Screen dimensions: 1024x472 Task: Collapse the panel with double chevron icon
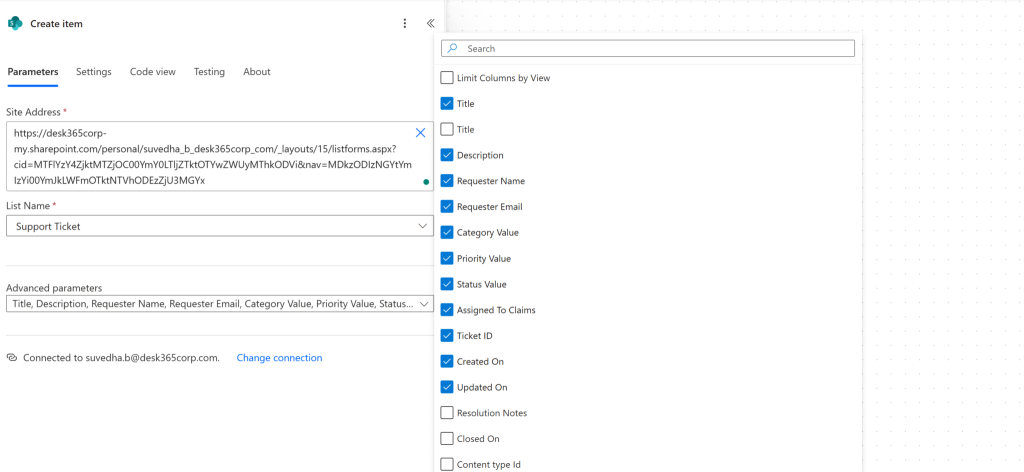pos(430,24)
